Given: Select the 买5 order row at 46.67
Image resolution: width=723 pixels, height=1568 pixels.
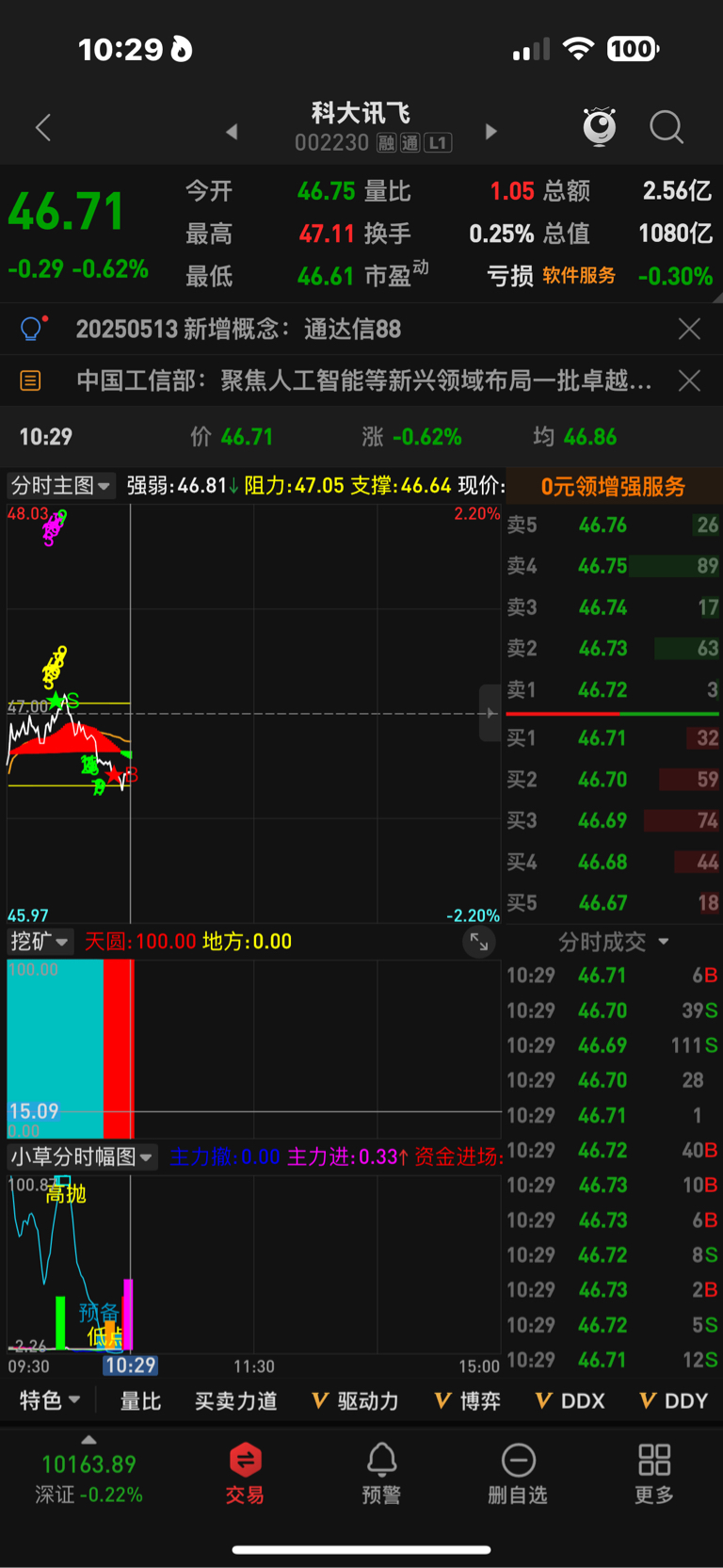Looking at the screenshot, I should pos(613,903).
